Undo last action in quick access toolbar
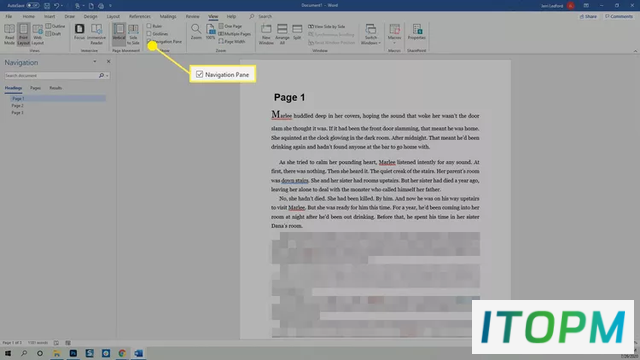This screenshot has width=640, height=360. [x=56, y=6]
